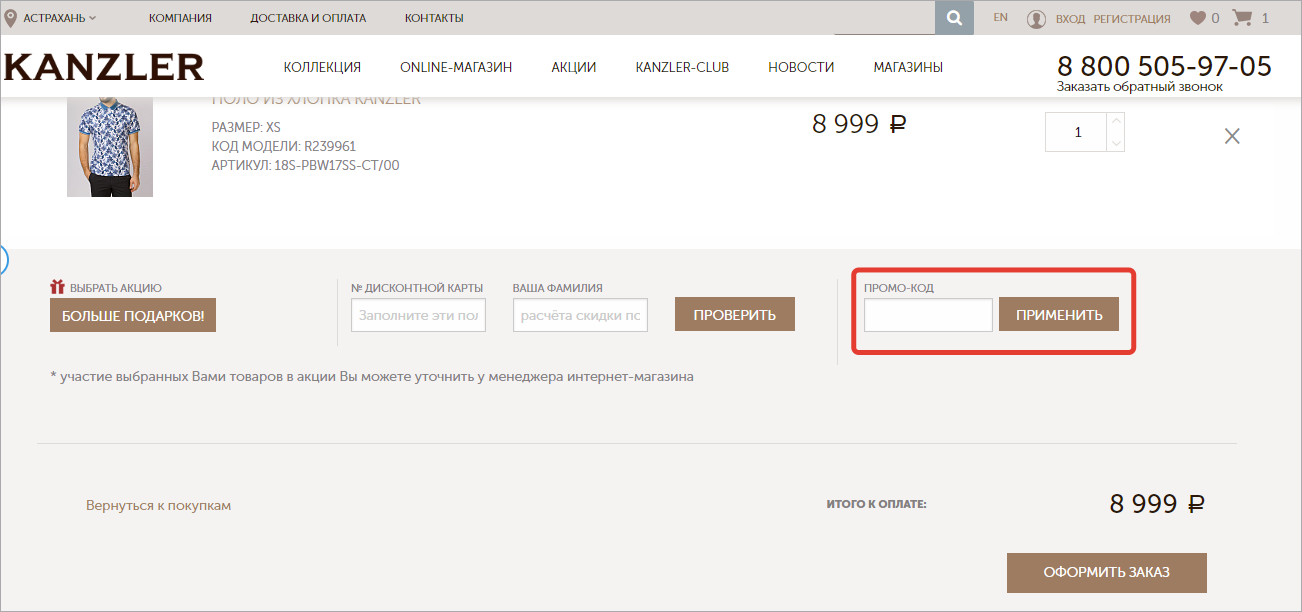The height and width of the screenshot is (612, 1302).
Task: Click the Вход login link
Action: pyautogui.click(x=1070, y=19)
